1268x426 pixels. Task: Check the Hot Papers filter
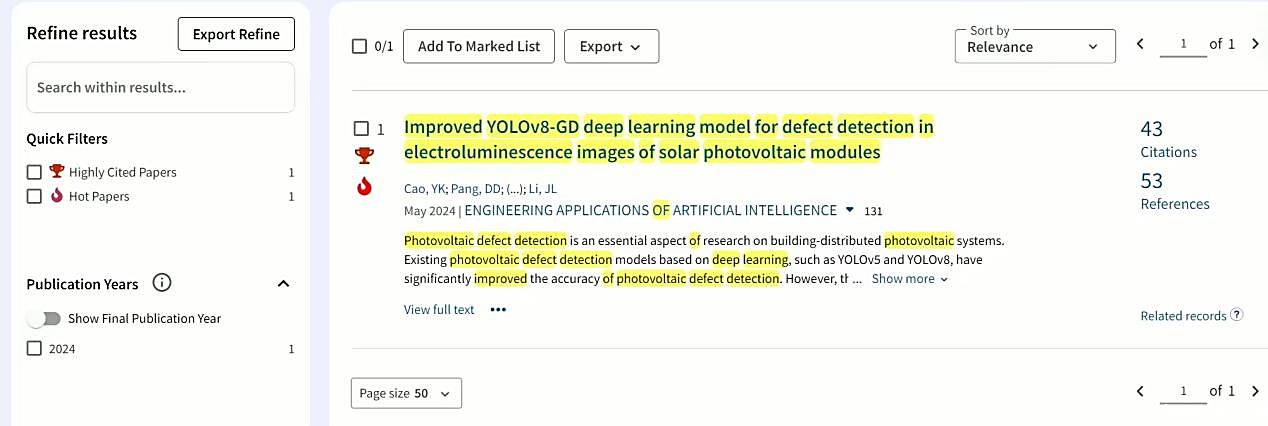pos(35,196)
